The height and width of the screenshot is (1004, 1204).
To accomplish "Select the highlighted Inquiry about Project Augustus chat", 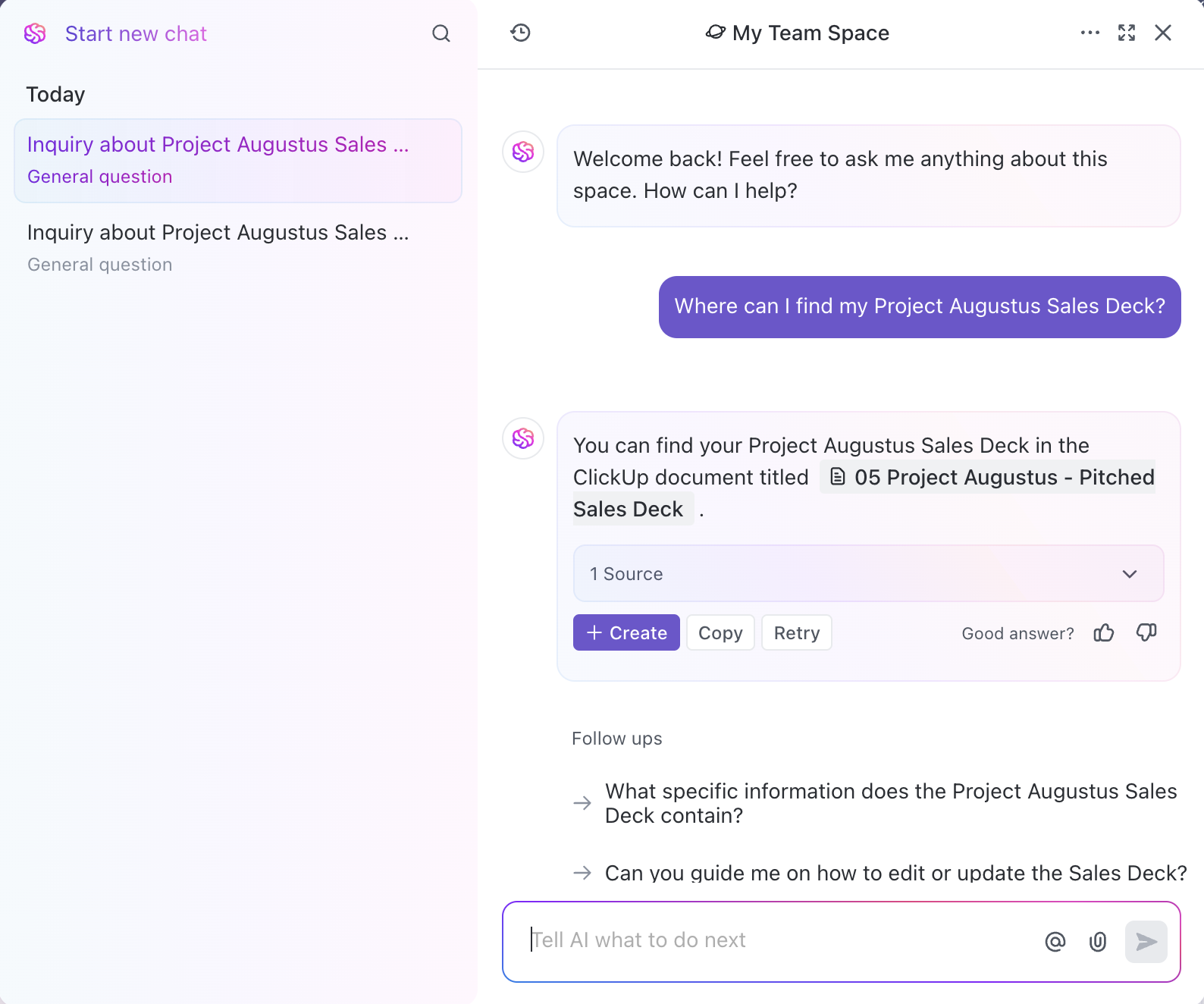I will [238, 160].
